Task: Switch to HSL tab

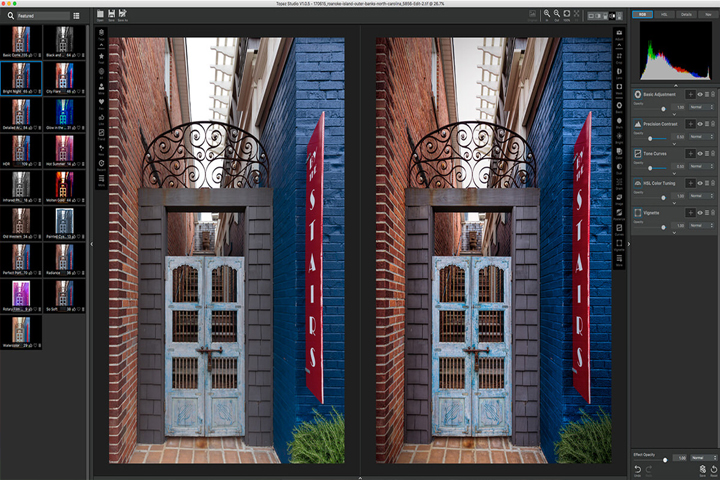Action: (x=664, y=15)
